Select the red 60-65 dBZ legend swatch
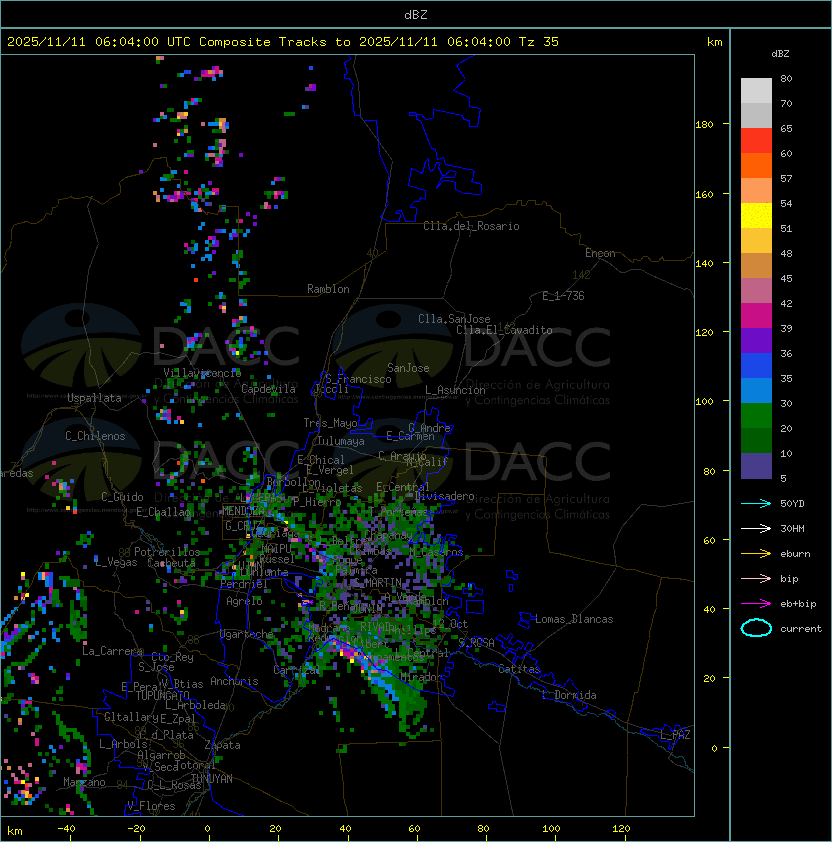832x842 pixels. (756, 141)
